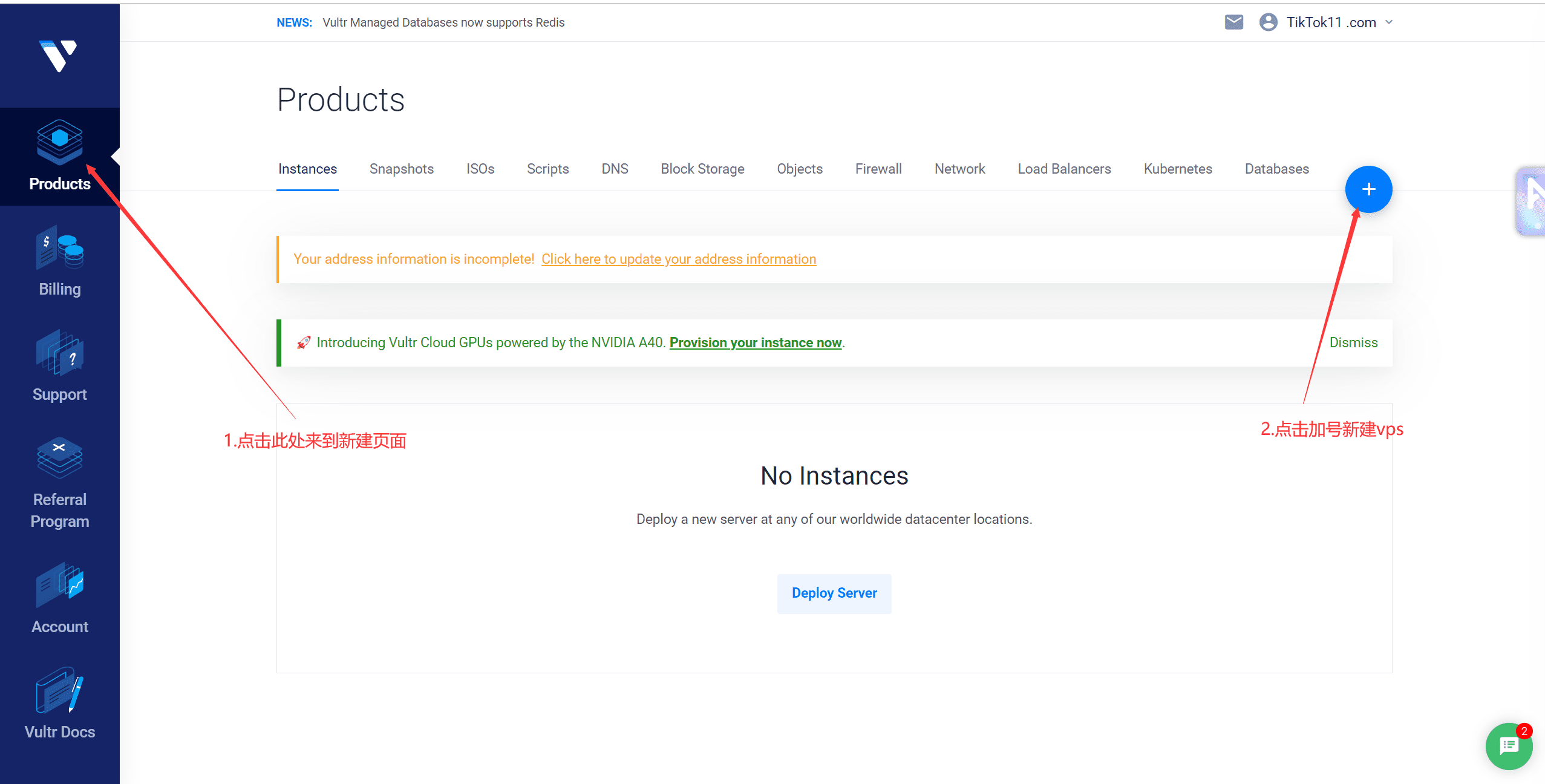This screenshot has width=1545, height=784.
Task: Open the mail envelope notifications
Action: pyautogui.click(x=1233, y=22)
